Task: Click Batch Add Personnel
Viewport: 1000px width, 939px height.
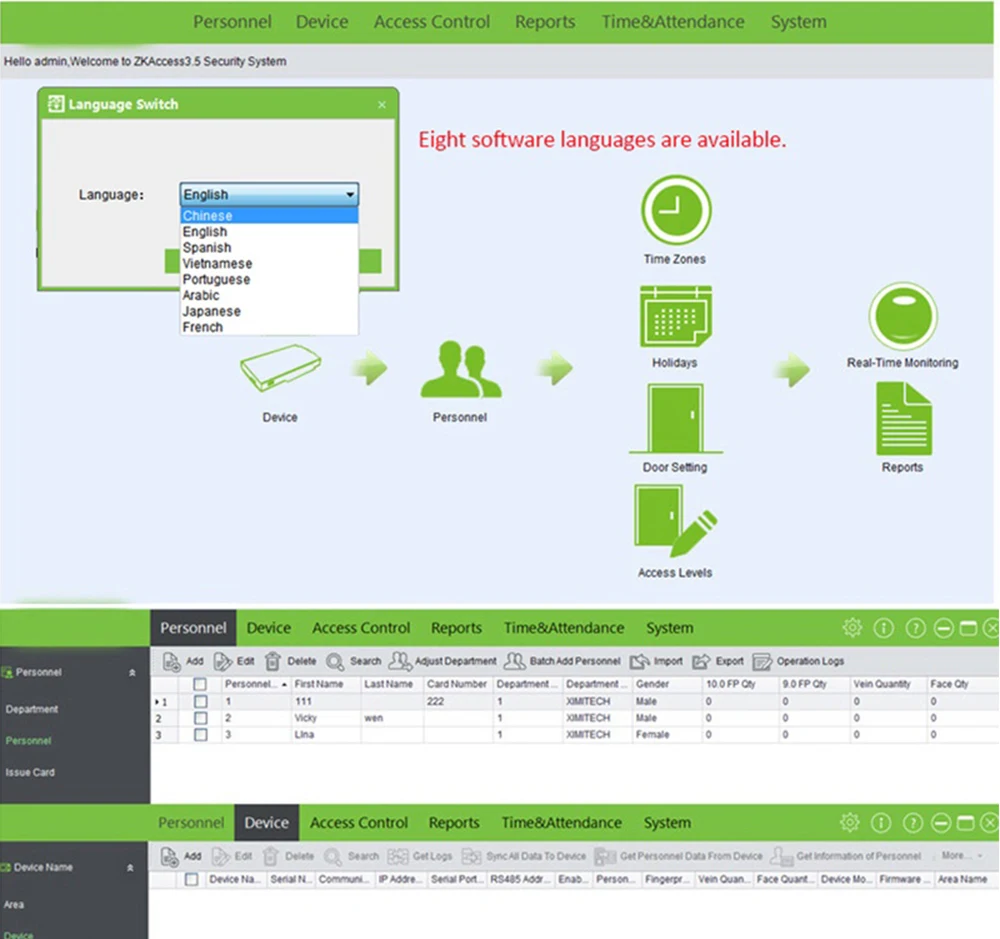Action: (562, 662)
